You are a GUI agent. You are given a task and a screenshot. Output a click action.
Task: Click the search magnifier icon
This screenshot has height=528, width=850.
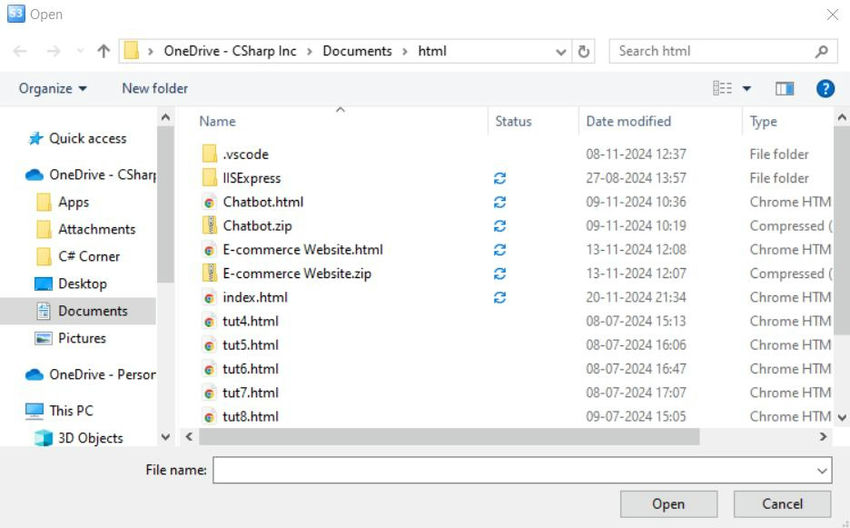coord(822,51)
